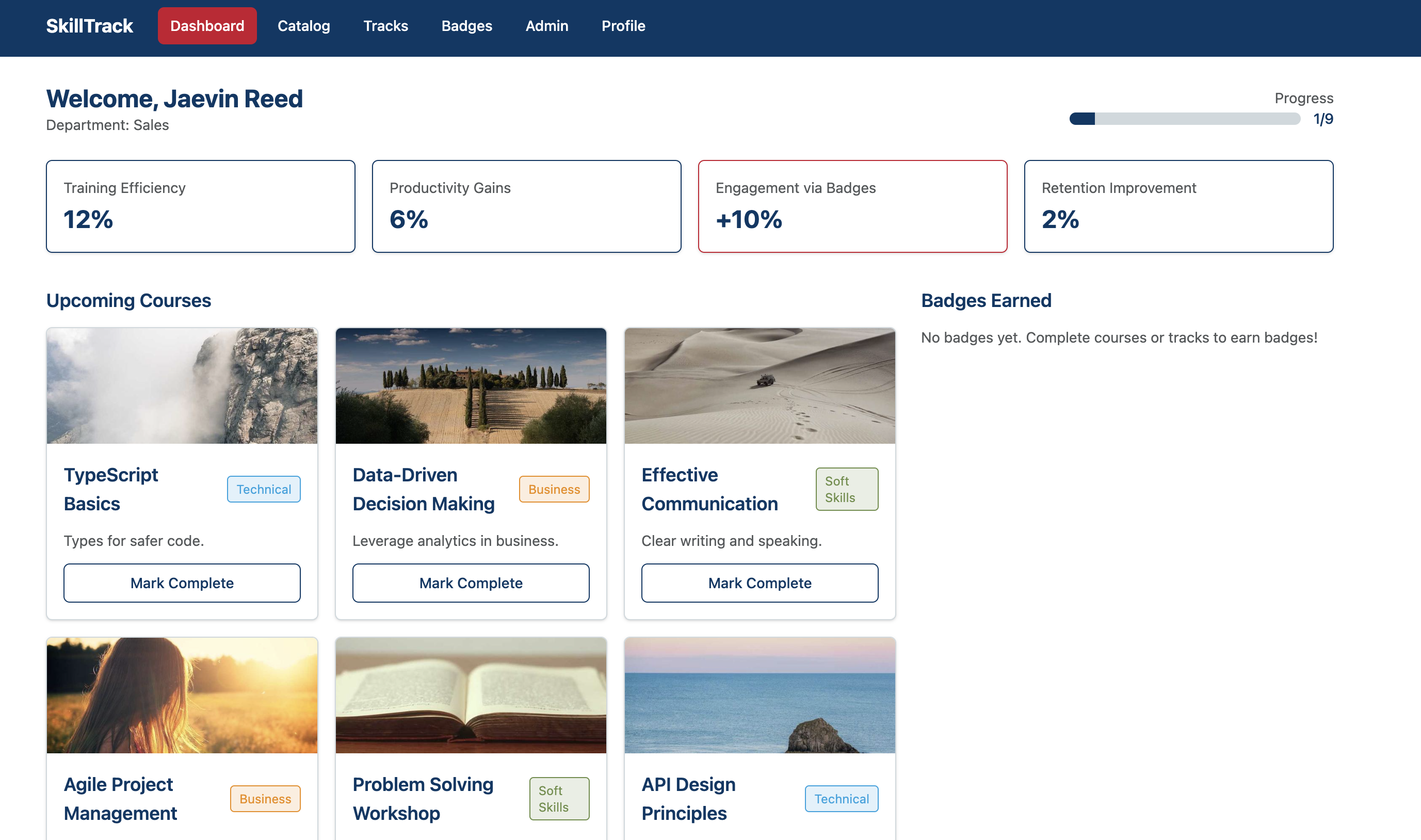The width and height of the screenshot is (1421, 840).
Task: Mark Data-Driven Decision Making complete
Action: [470, 583]
